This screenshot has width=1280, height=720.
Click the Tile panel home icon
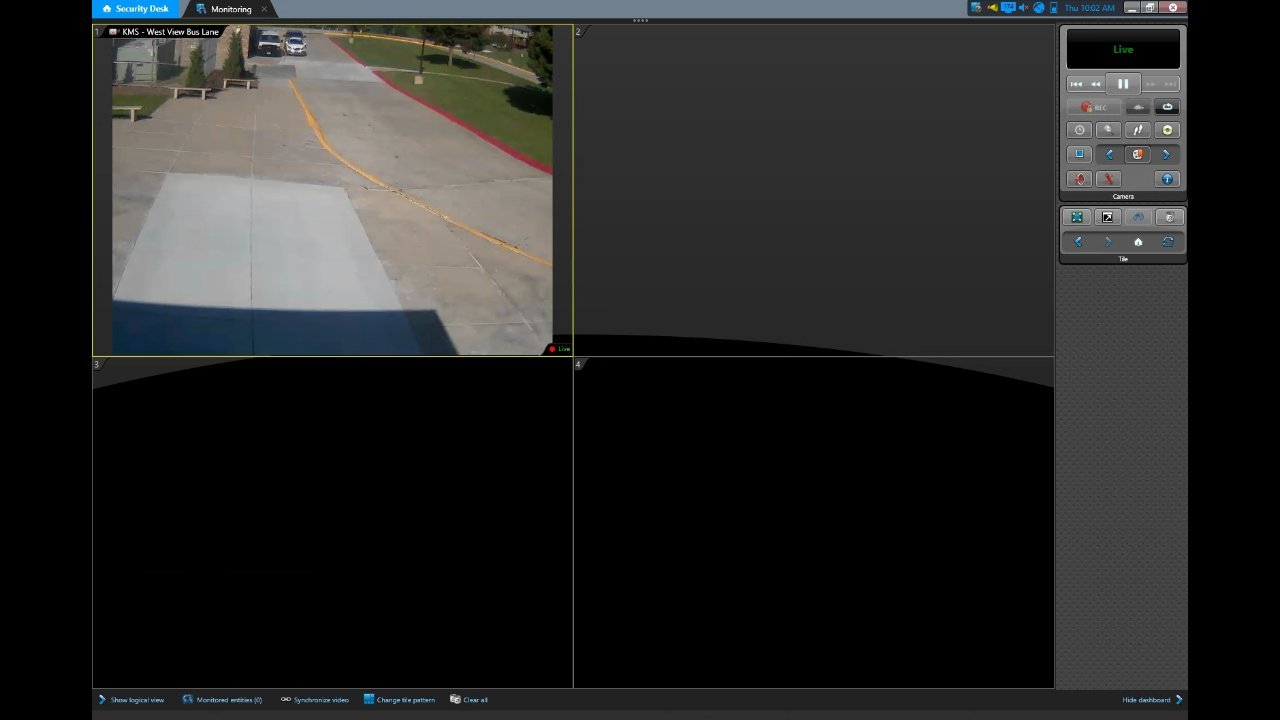(x=1138, y=242)
